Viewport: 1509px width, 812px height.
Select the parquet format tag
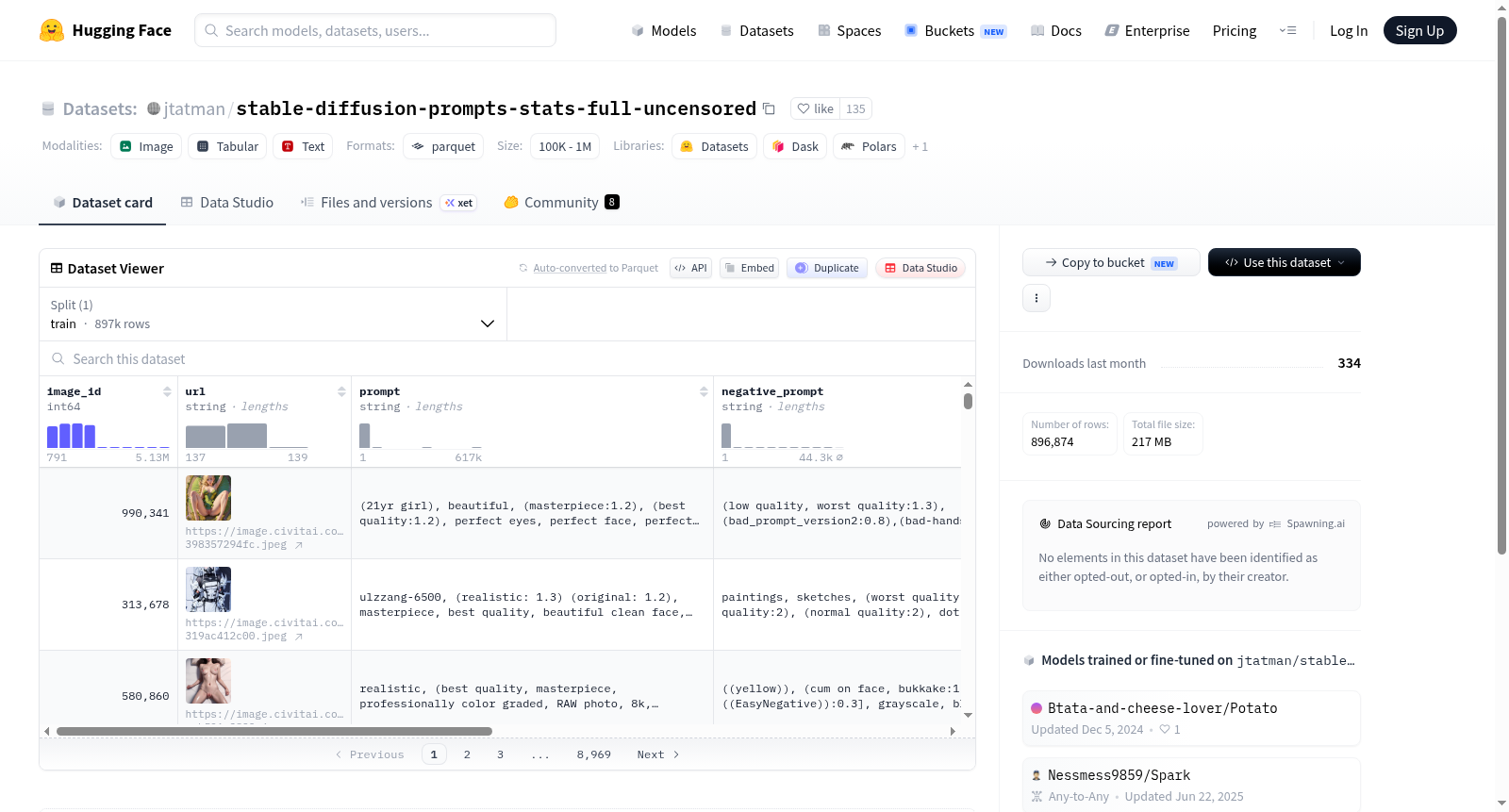click(443, 146)
